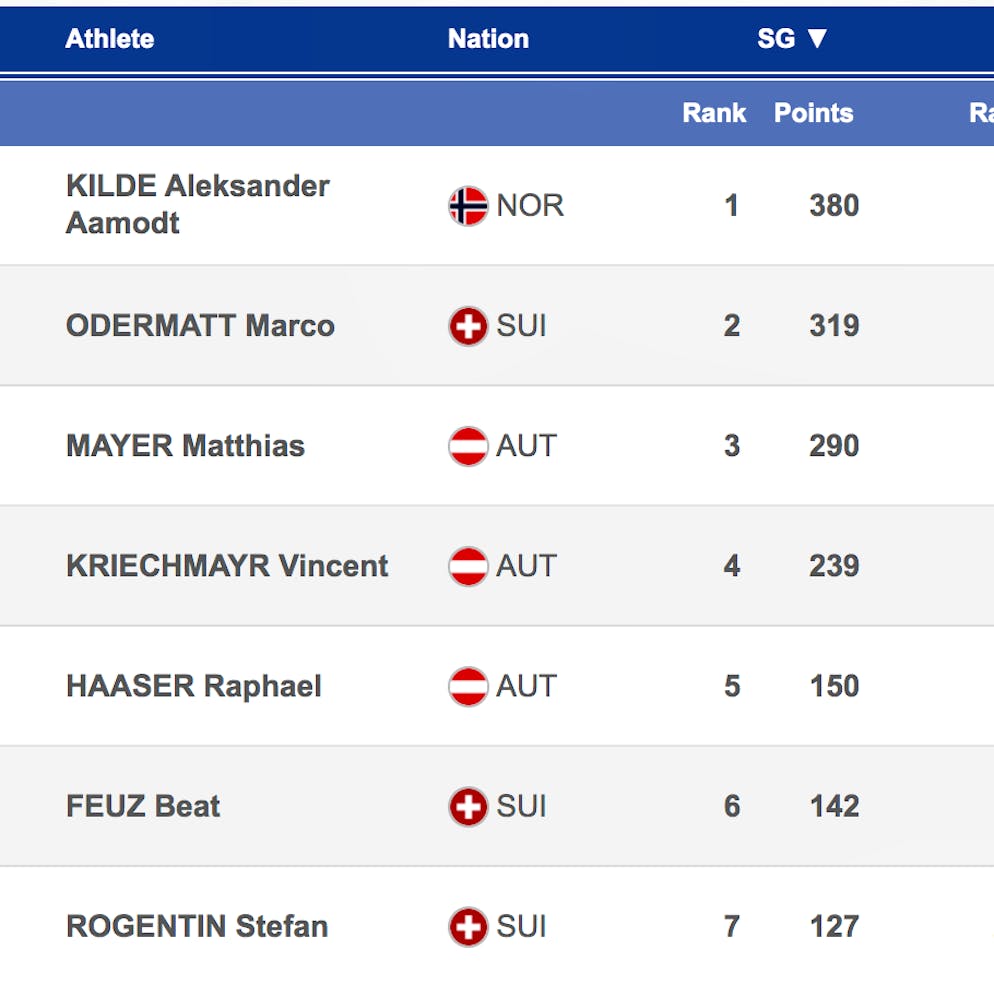Viewport: 994px width, 985px height.
Task: Click the Nation column header
Action: 488,39
